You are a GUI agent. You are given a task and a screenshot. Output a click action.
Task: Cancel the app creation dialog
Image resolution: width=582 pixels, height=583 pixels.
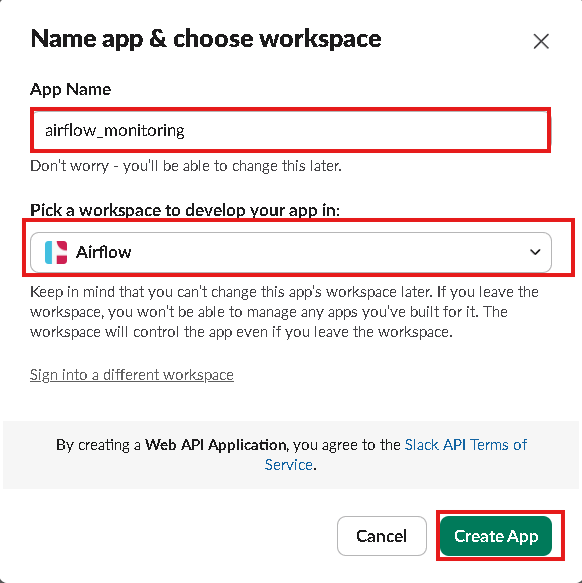(x=382, y=536)
